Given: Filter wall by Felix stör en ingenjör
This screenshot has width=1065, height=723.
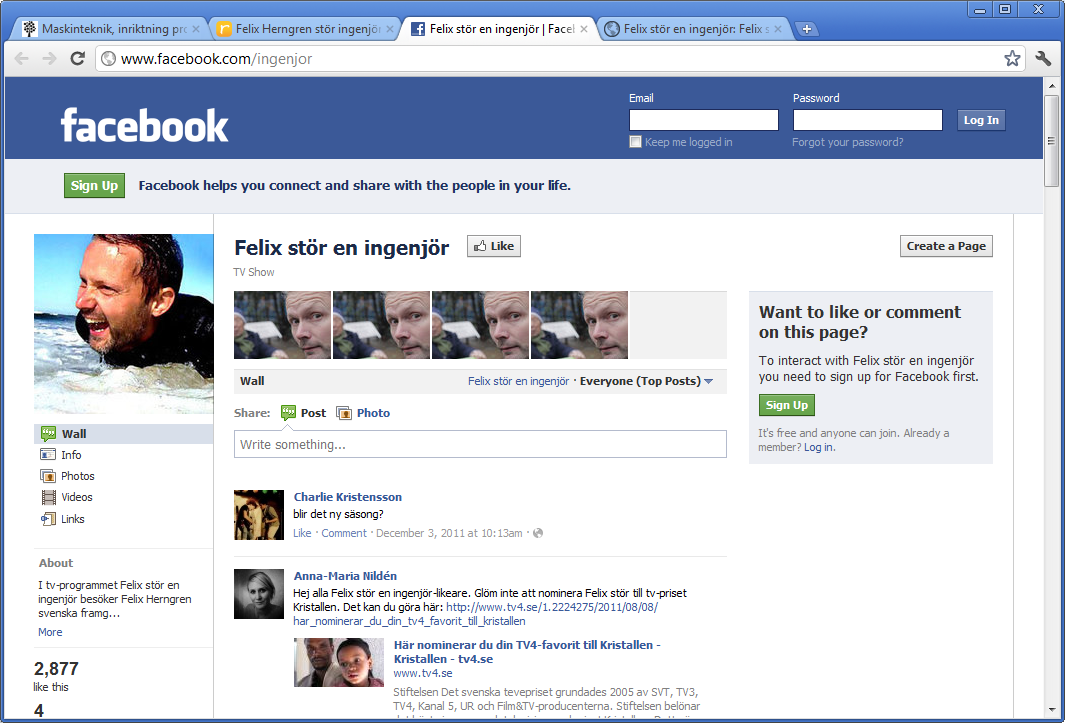Looking at the screenshot, I should click(518, 381).
